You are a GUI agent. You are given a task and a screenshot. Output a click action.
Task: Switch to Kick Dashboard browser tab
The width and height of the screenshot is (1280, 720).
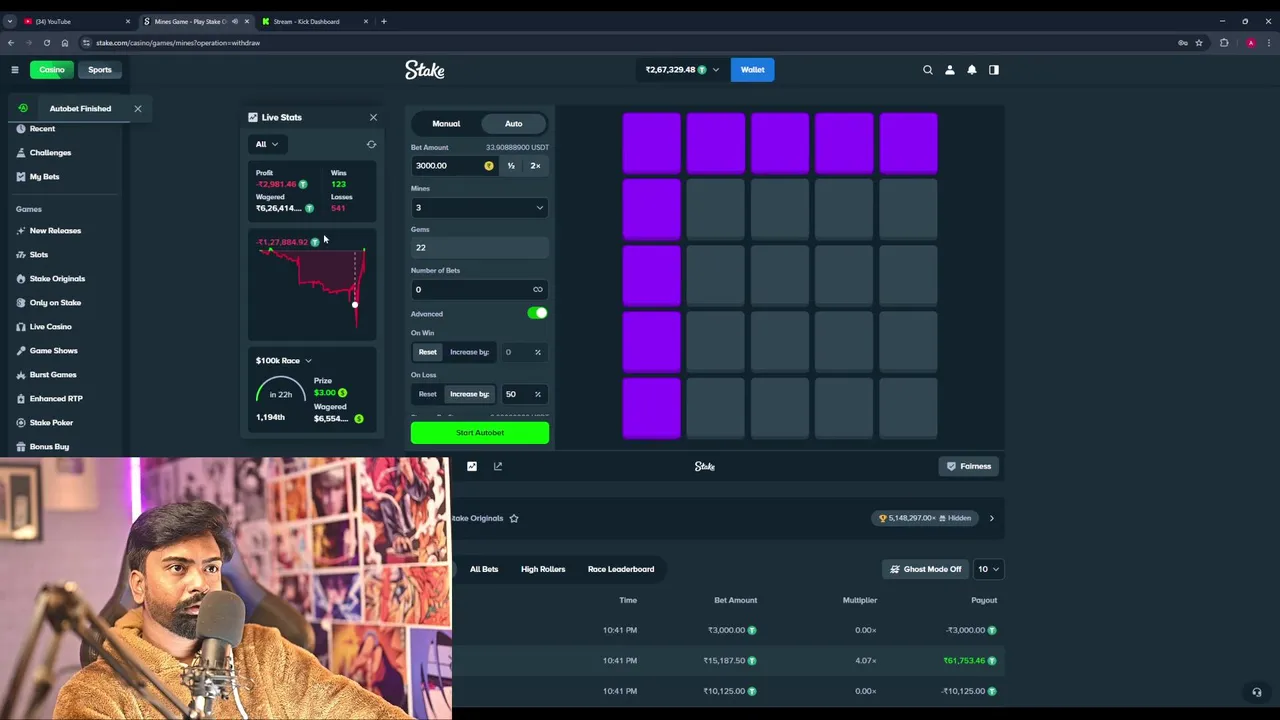coord(315,21)
